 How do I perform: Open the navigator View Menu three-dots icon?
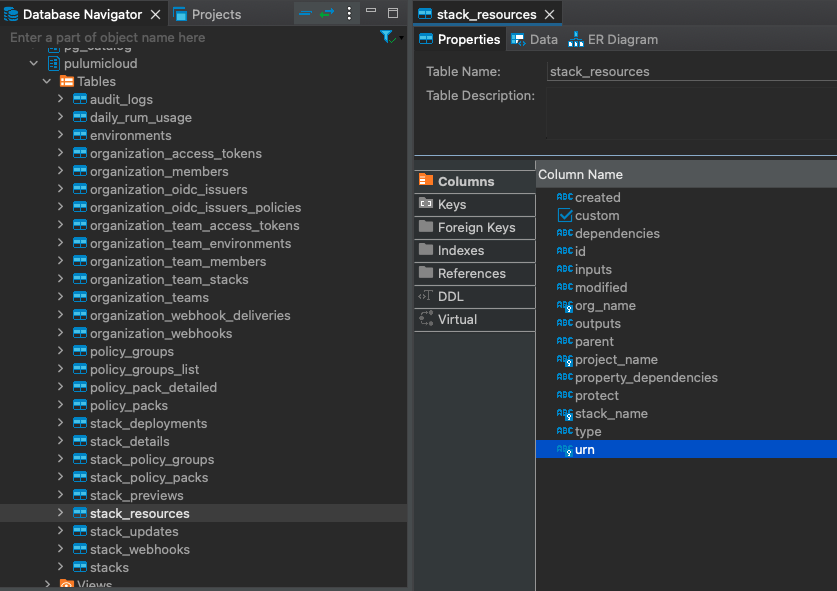(349, 13)
